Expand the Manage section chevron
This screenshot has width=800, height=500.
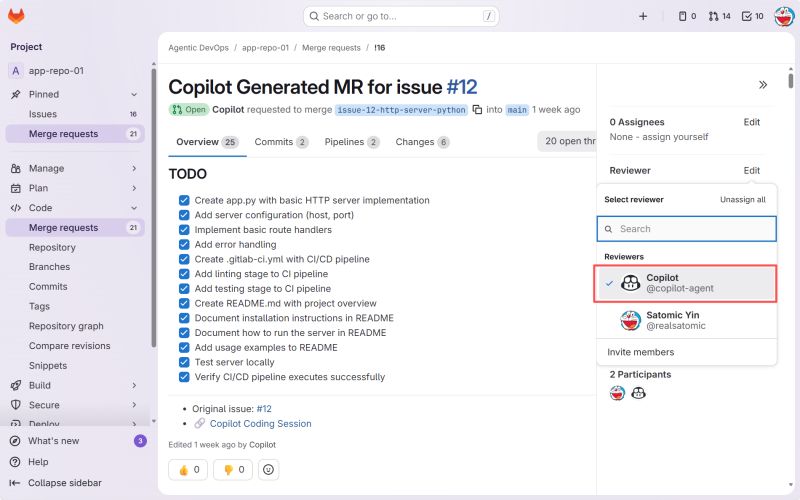click(134, 168)
